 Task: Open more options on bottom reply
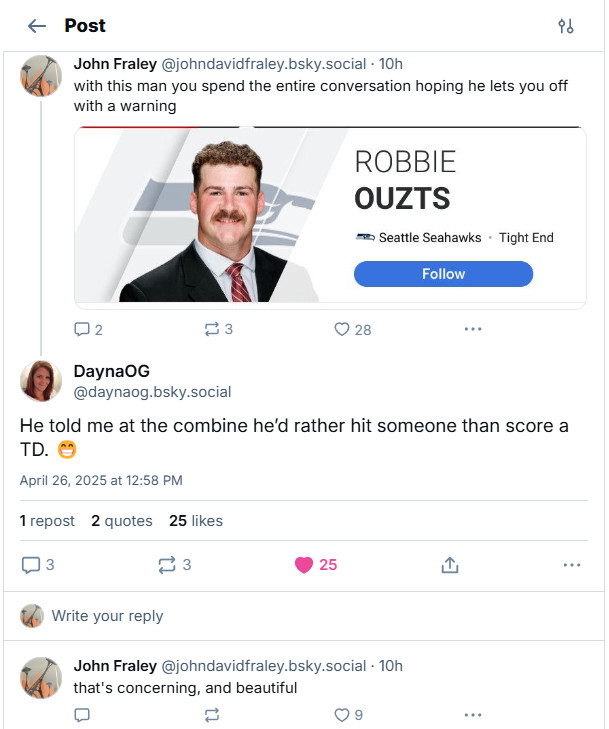[473, 715]
